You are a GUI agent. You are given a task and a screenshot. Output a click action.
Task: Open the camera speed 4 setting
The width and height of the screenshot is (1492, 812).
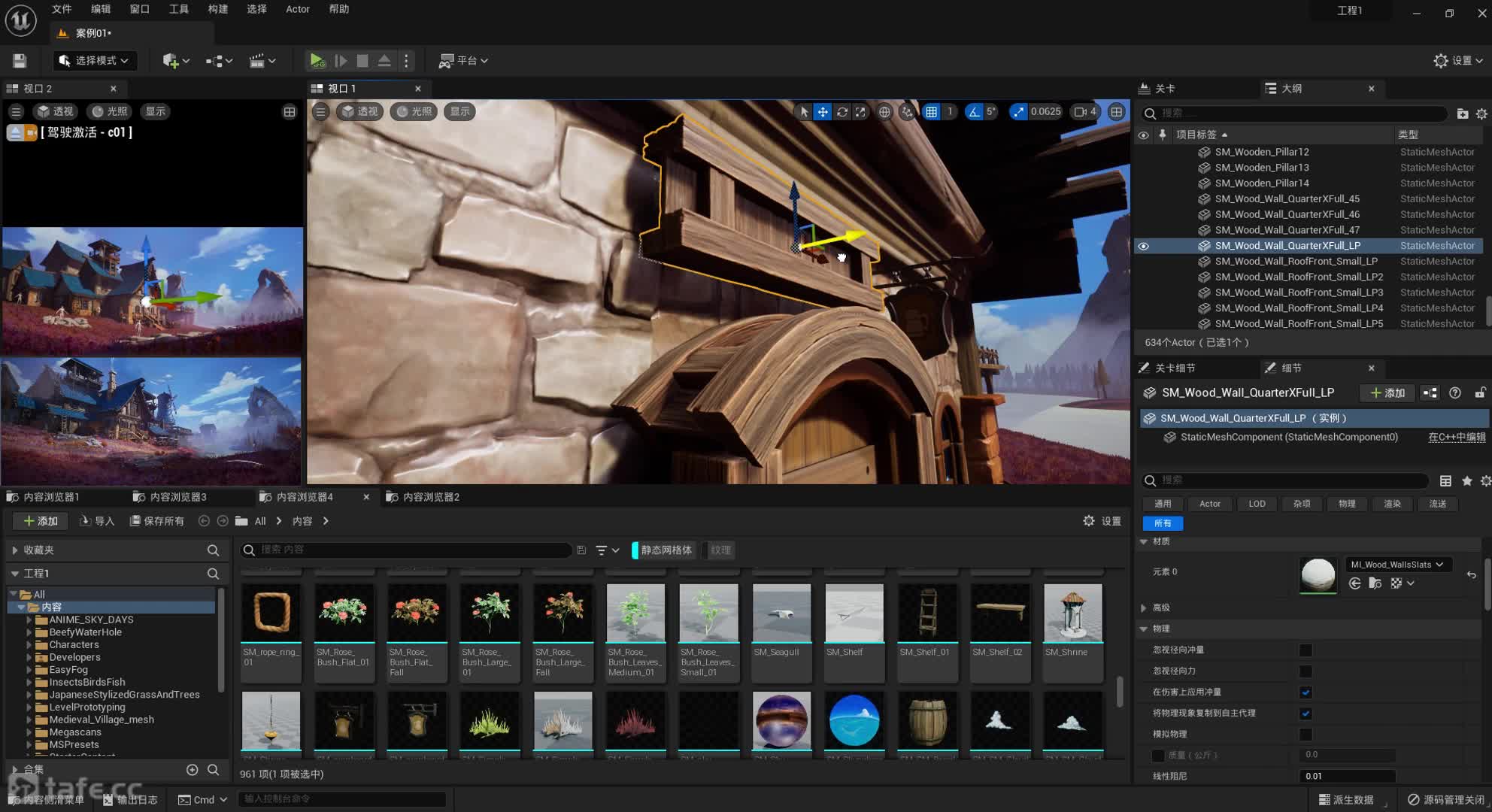point(1085,112)
